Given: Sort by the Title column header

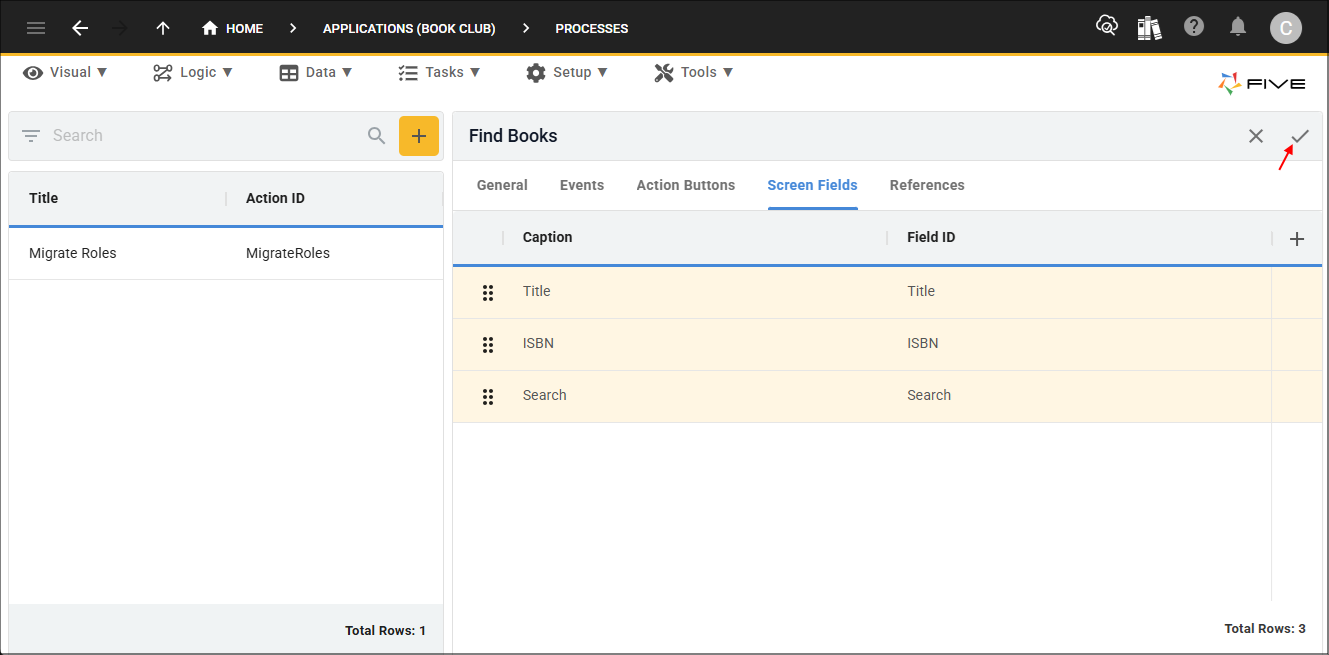Looking at the screenshot, I should point(44,198).
